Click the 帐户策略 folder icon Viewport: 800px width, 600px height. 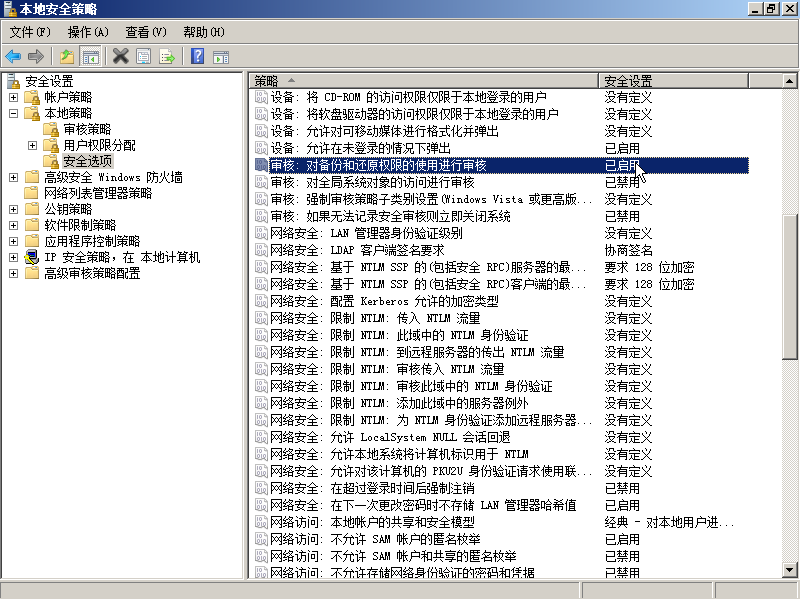tap(32, 97)
